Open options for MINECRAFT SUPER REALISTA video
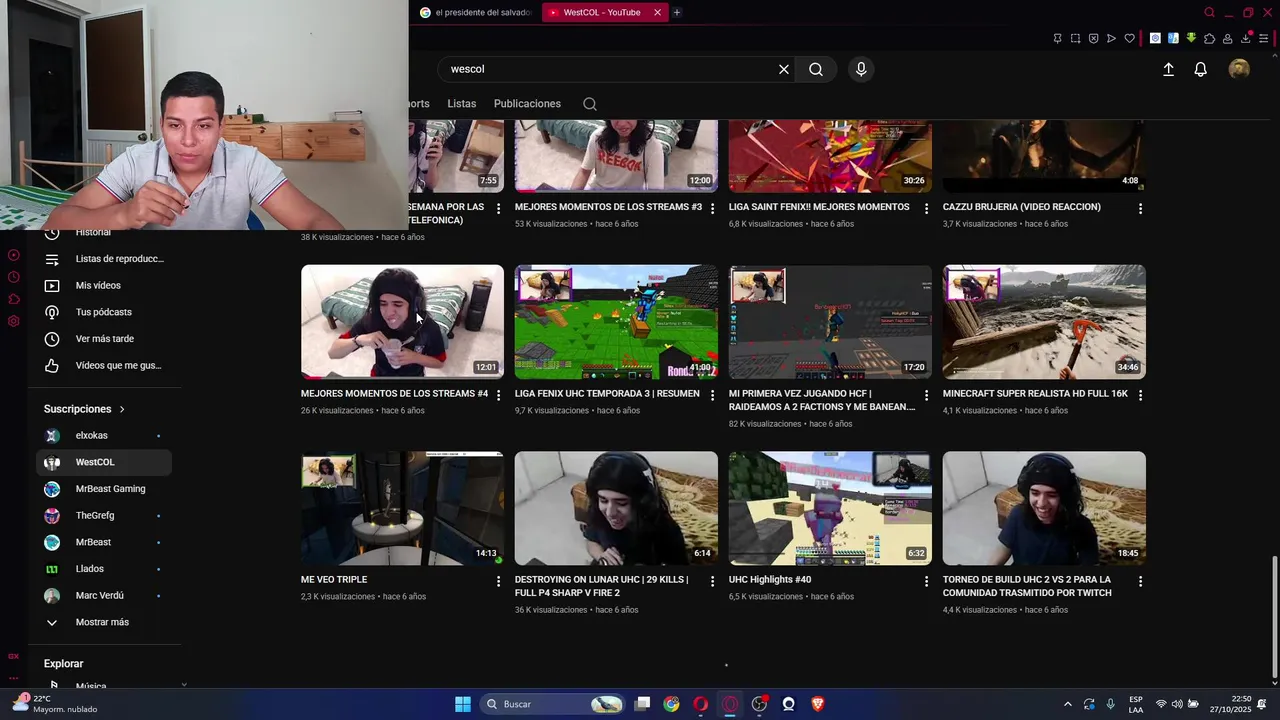1280x720 pixels. click(x=1140, y=395)
